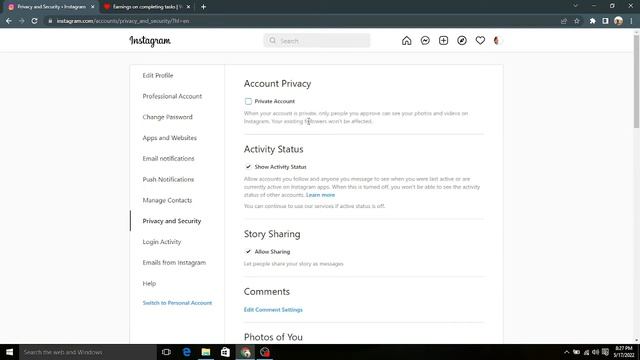The height and width of the screenshot is (360, 640).
Task: Show hidden system tray icons
Action: coord(566,352)
